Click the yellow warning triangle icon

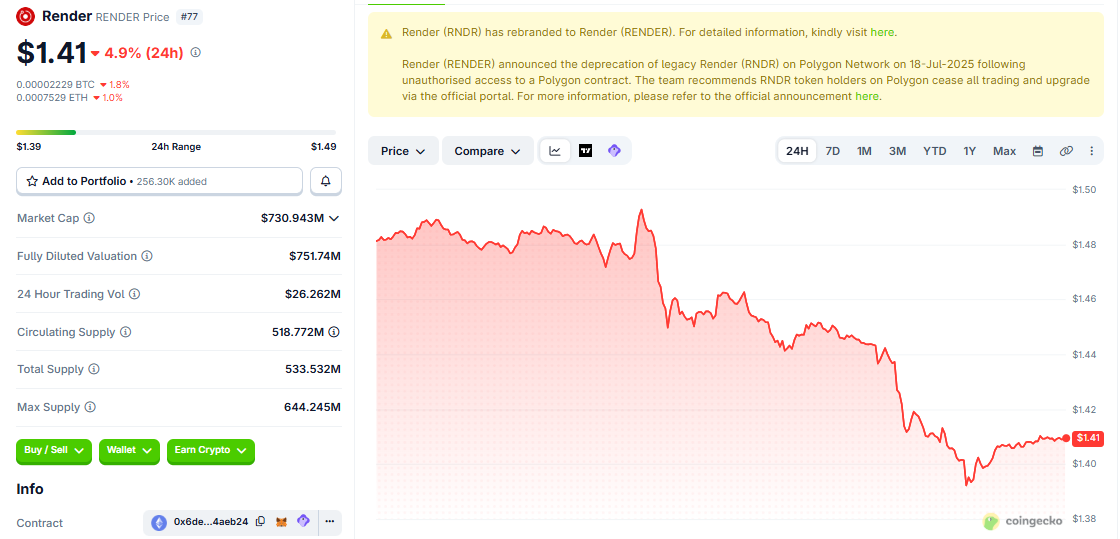click(x=386, y=34)
